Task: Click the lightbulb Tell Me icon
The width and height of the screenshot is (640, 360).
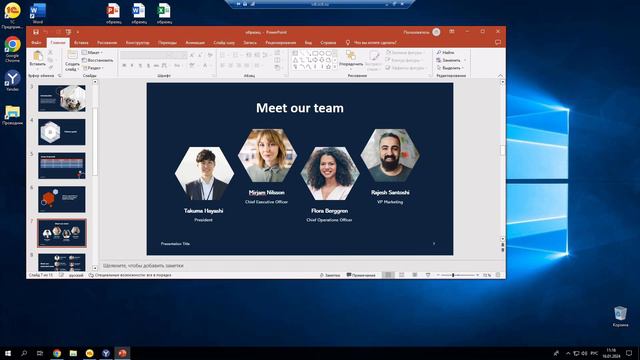Action: tap(348, 42)
